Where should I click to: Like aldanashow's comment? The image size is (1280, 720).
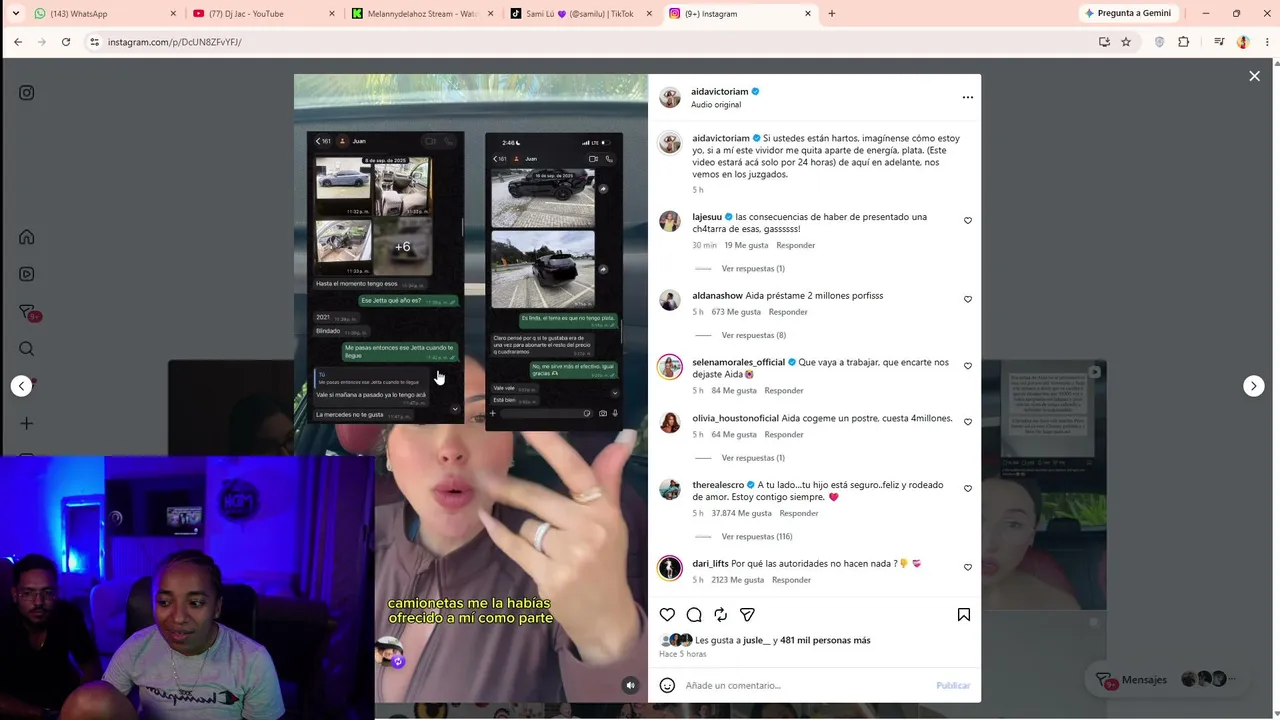[967, 299]
